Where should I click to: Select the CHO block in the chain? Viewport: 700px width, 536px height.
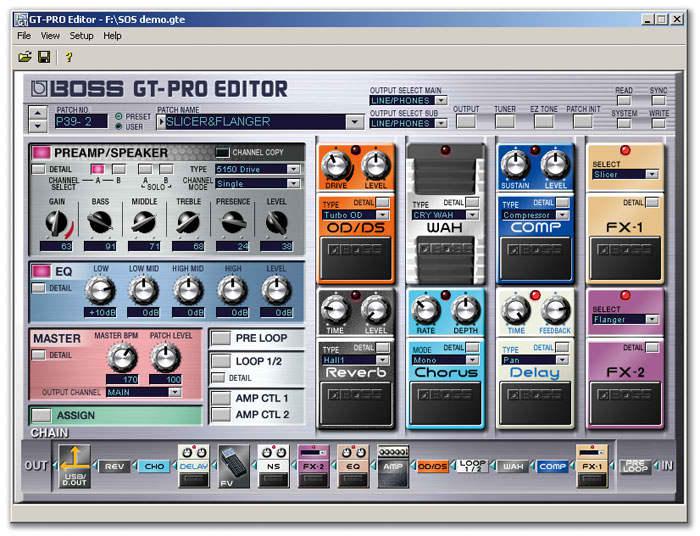click(x=154, y=466)
